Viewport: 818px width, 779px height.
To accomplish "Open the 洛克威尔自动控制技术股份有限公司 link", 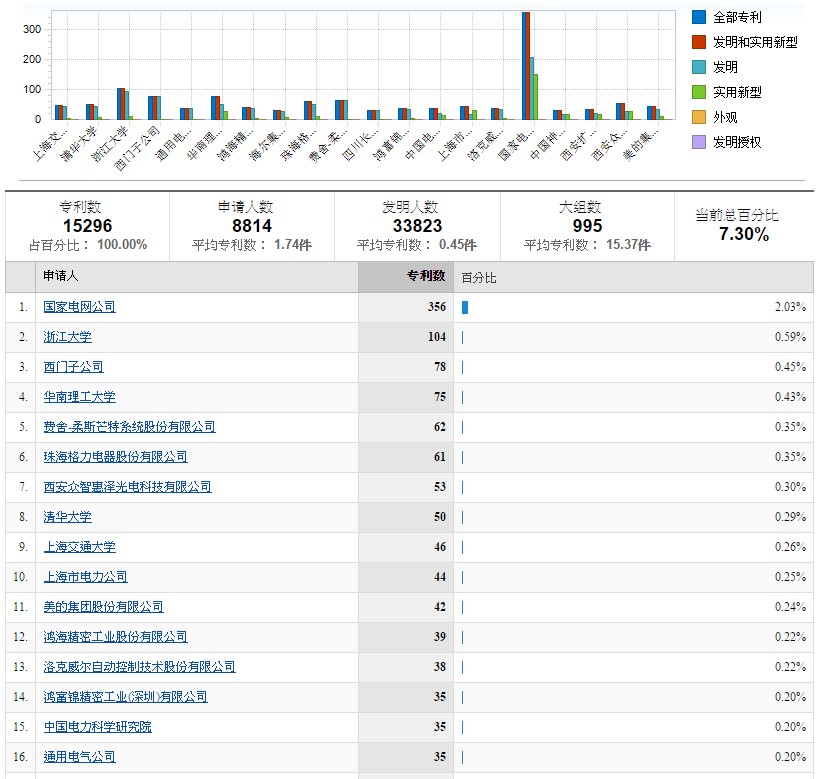I will click(139, 667).
